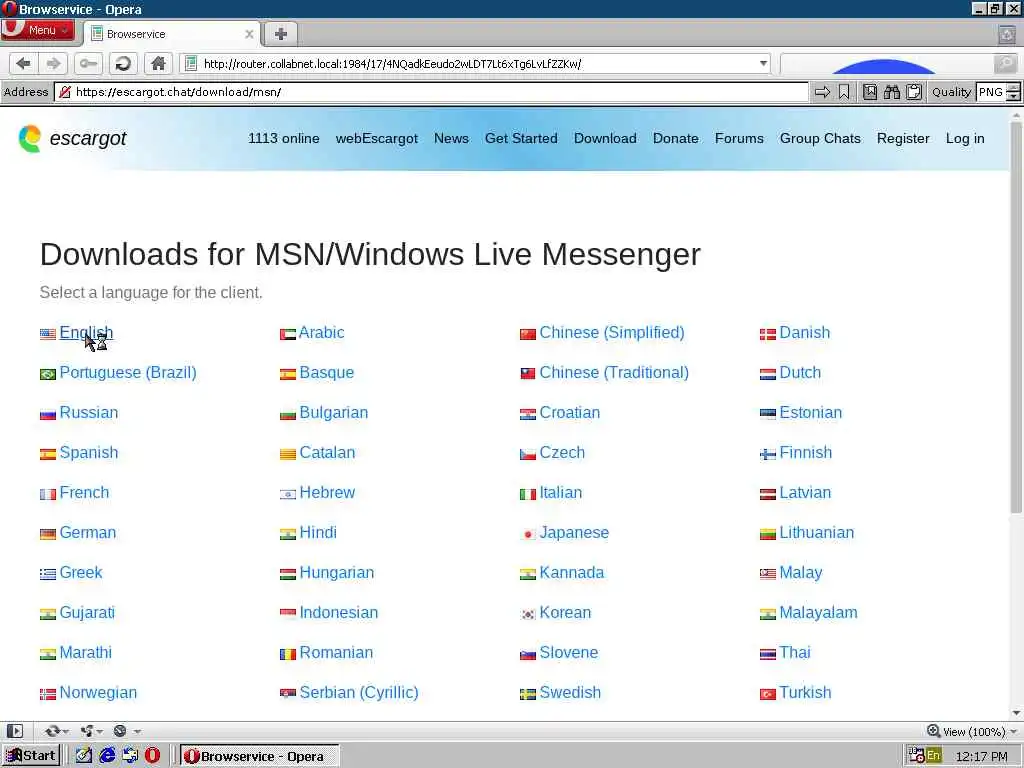Click the bookmark icon in Browservice bar
This screenshot has height=768, width=1024.
pyautogui.click(x=844, y=92)
